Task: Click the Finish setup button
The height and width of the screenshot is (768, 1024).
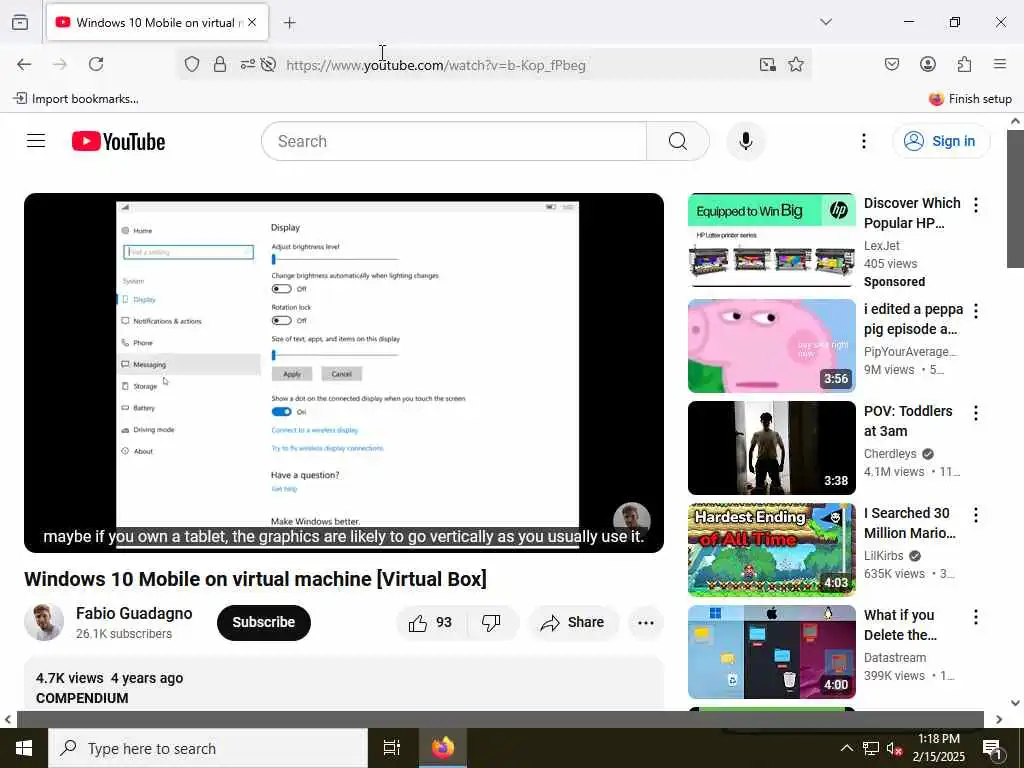Action: click(970, 99)
